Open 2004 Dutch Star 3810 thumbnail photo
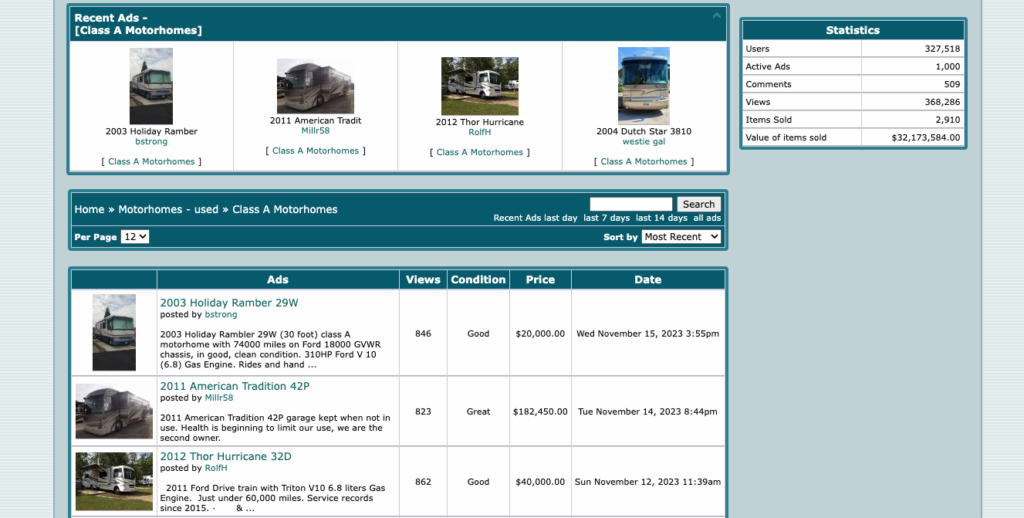Image resolution: width=1024 pixels, height=518 pixels. [x=643, y=86]
